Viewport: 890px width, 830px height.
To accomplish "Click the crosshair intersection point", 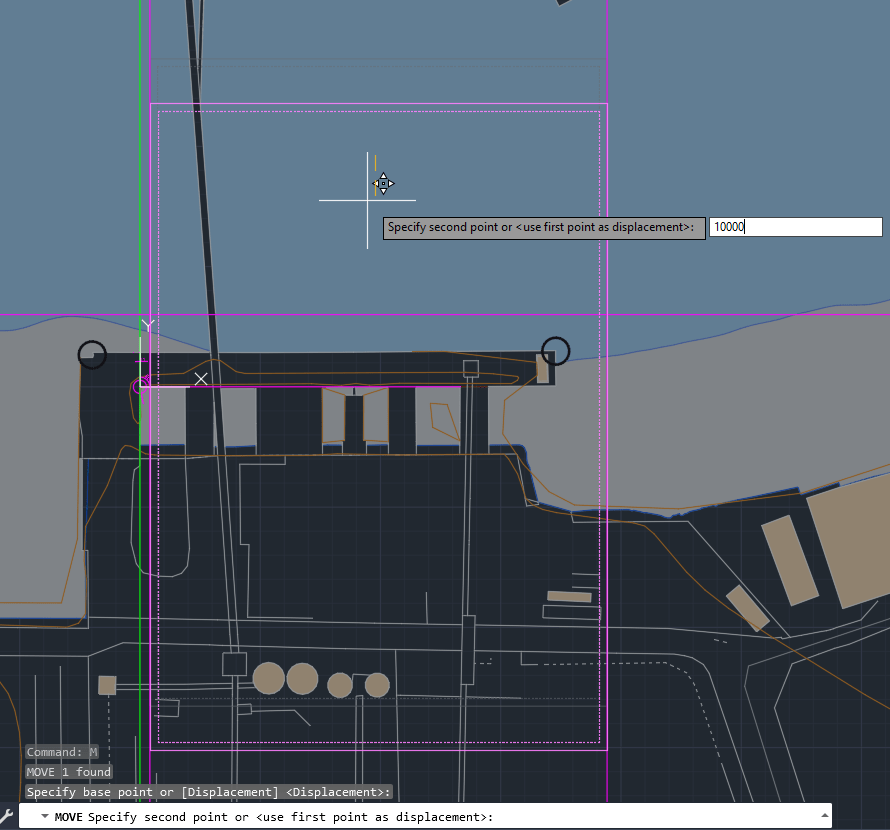I will click(x=367, y=200).
